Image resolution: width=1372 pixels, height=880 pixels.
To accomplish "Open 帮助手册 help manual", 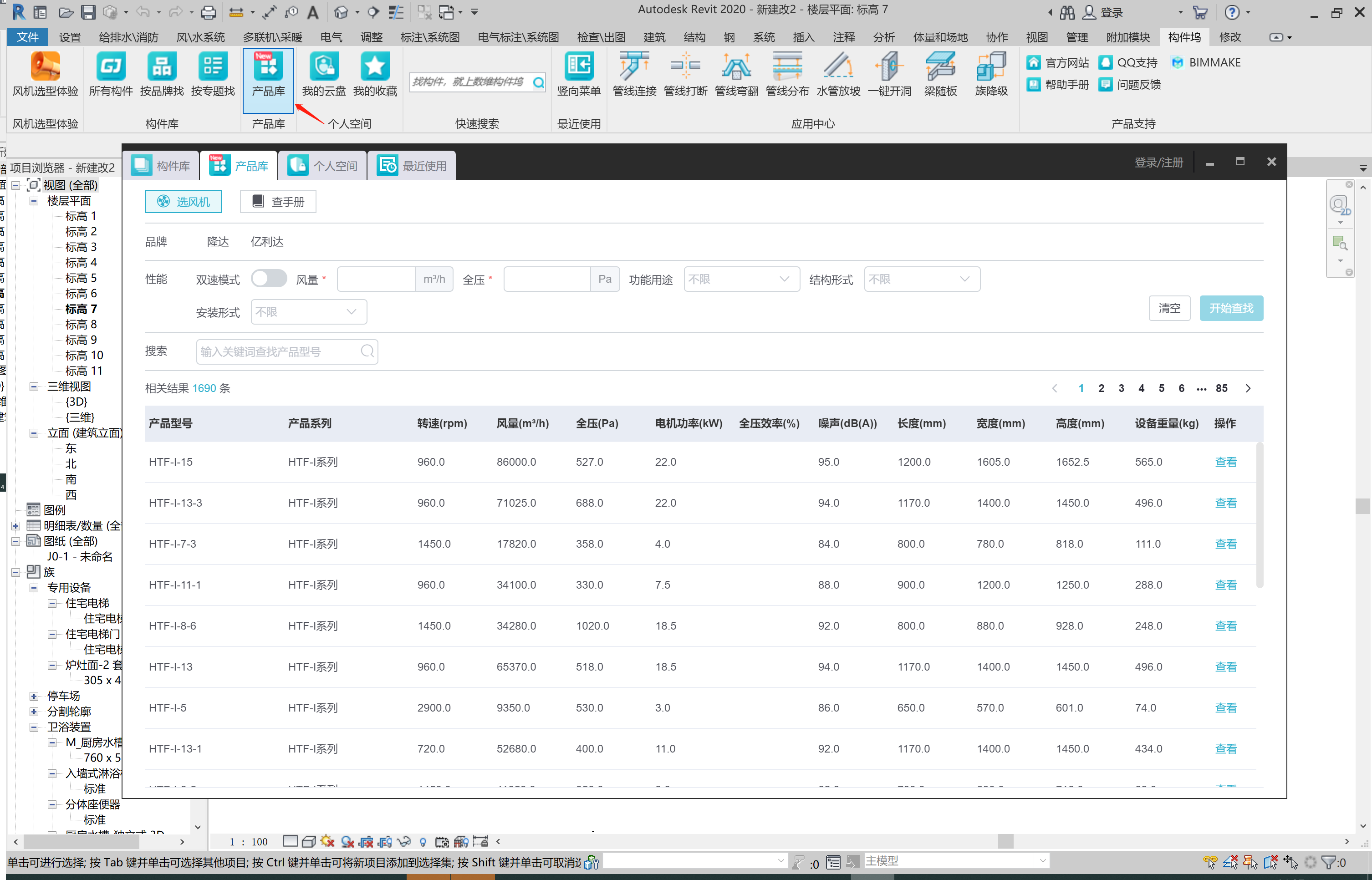I will tap(1057, 85).
